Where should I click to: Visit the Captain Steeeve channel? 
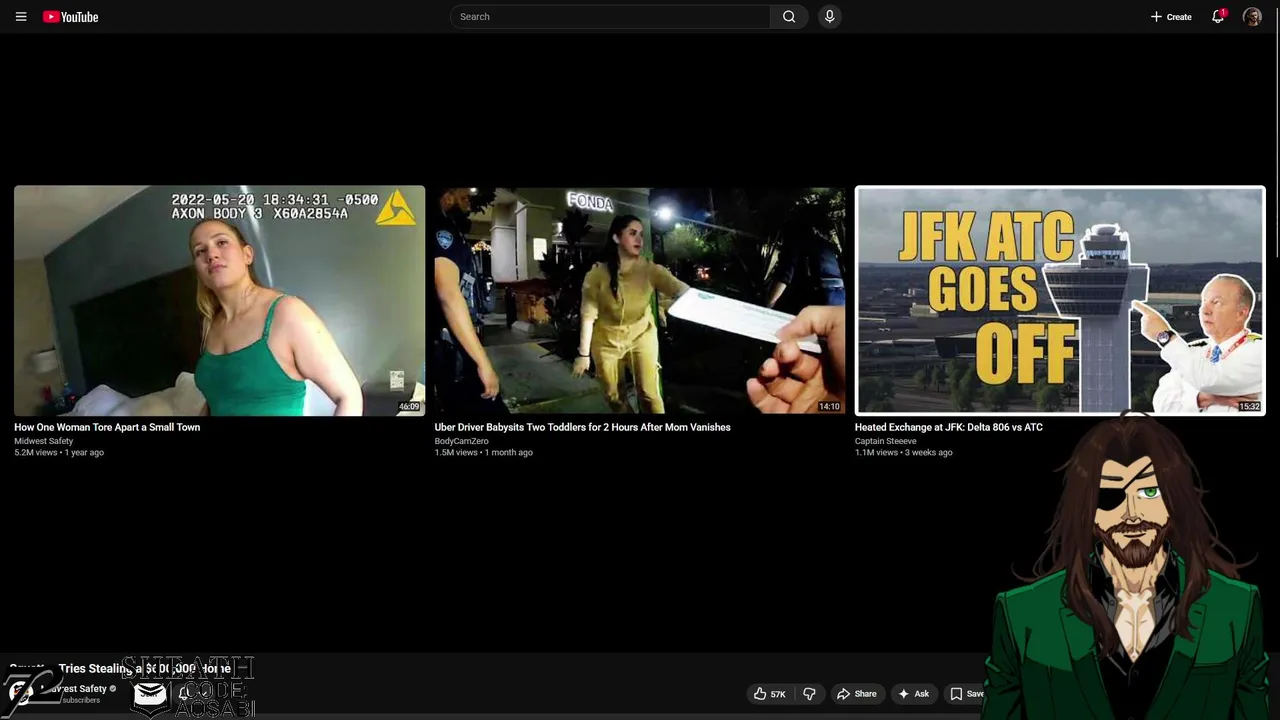coord(885,441)
